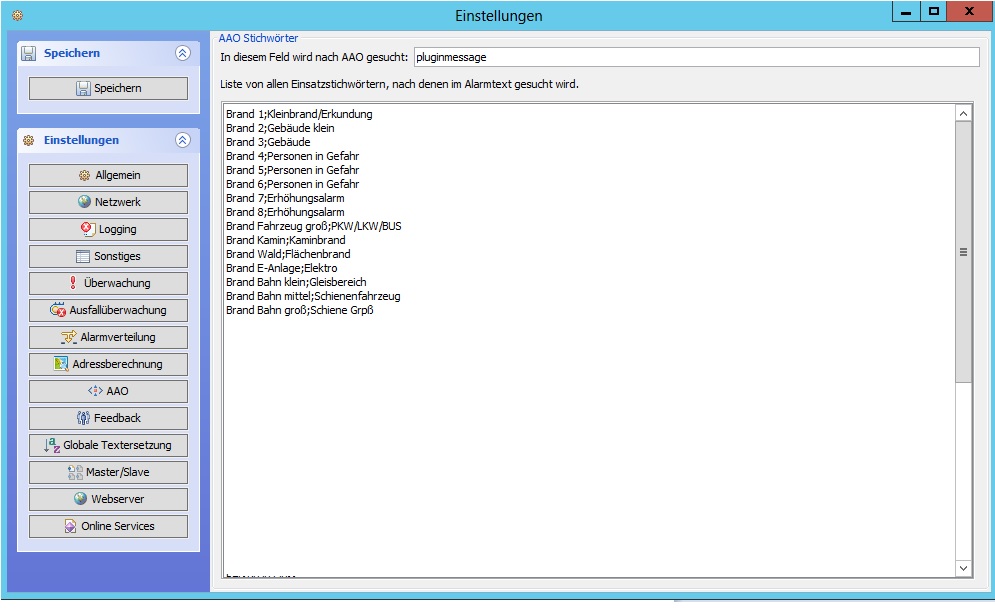The height and width of the screenshot is (614, 995).
Task: Click the Online Services icon
Action: (x=70, y=526)
